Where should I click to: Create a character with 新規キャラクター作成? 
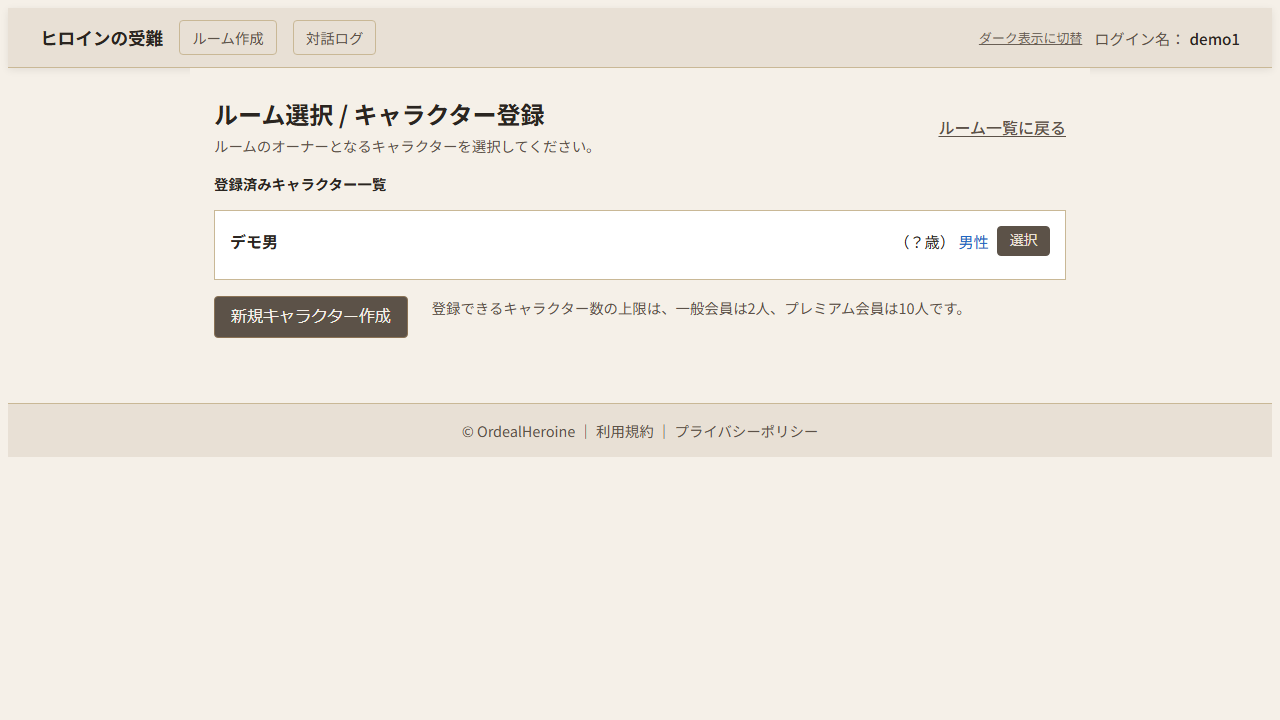click(311, 316)
